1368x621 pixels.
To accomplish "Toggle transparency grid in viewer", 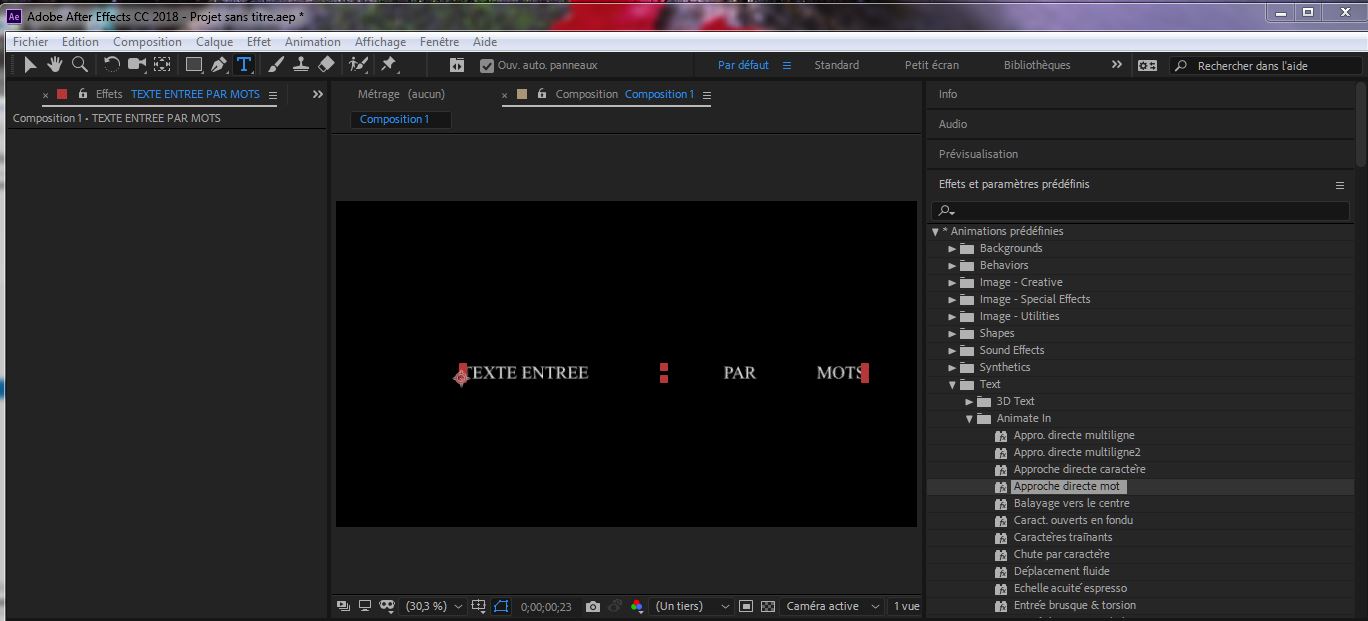I will pos(768,606).
